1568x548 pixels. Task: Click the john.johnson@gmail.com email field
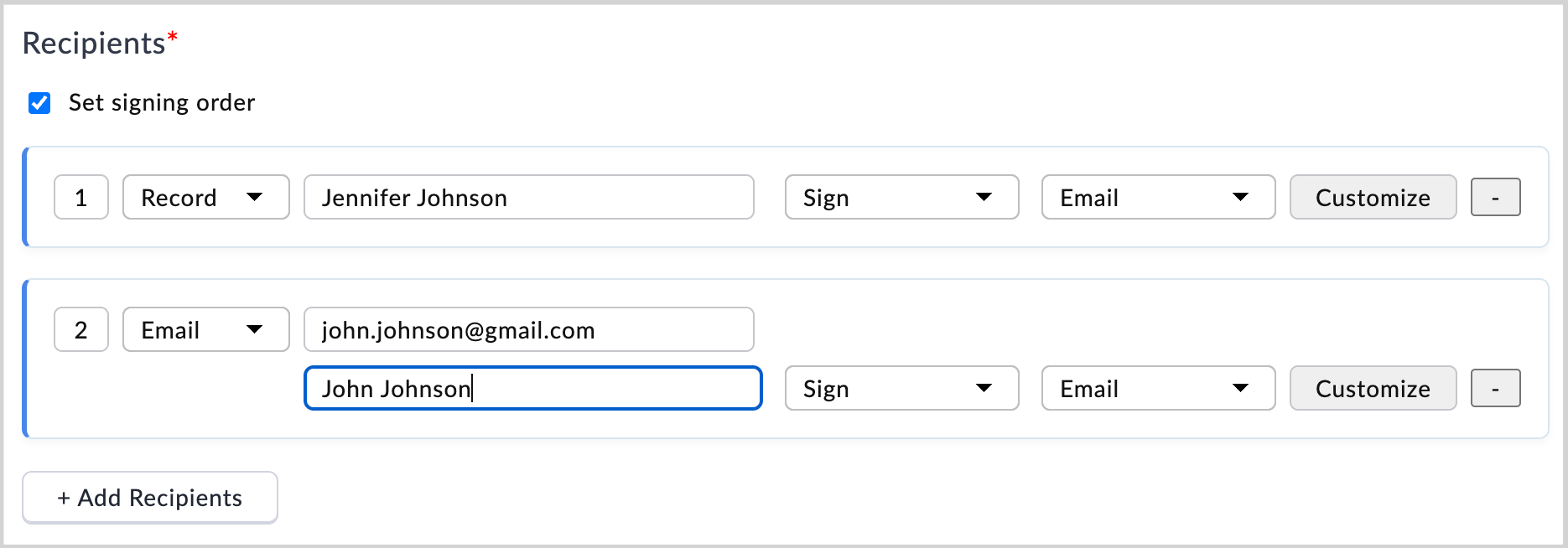528,330
